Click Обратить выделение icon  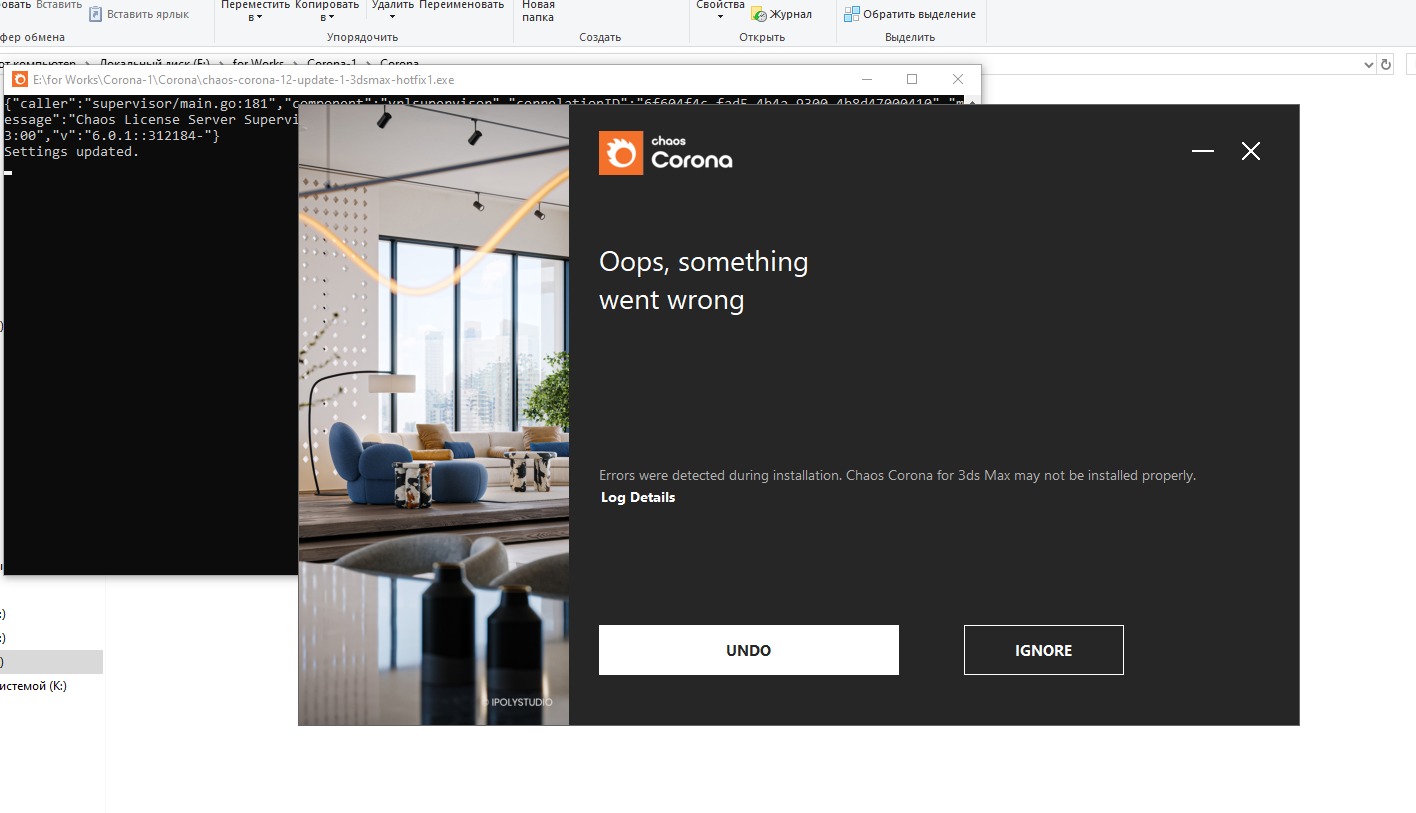[x=851, y=14]
